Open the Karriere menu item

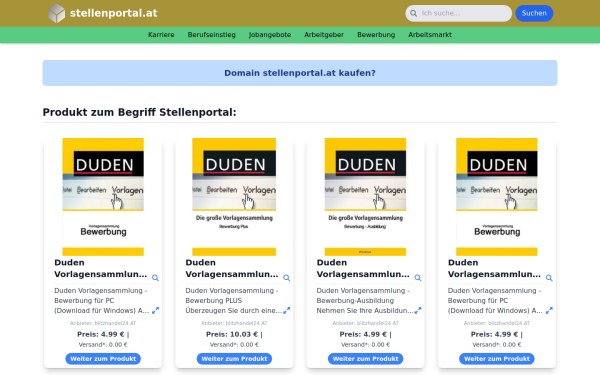(161, 35)
